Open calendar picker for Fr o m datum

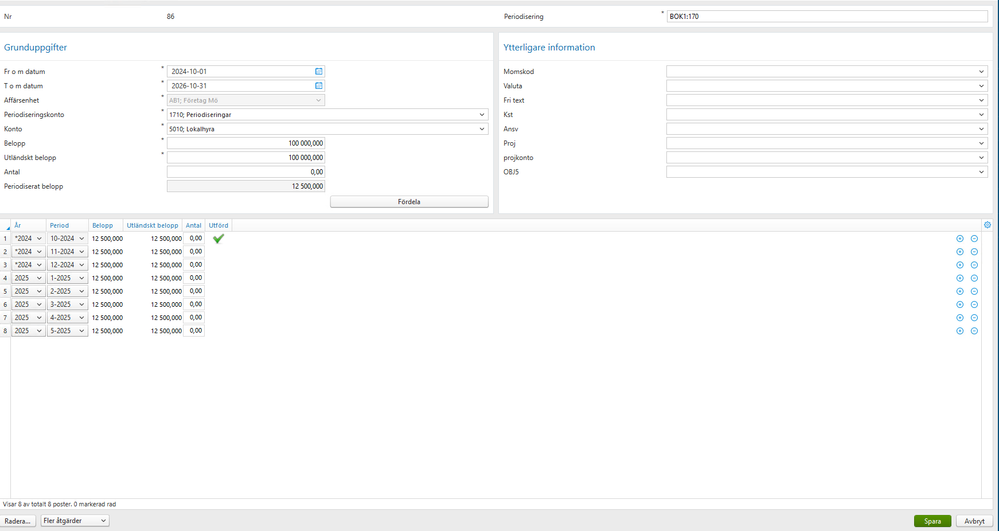click(319, 71)
